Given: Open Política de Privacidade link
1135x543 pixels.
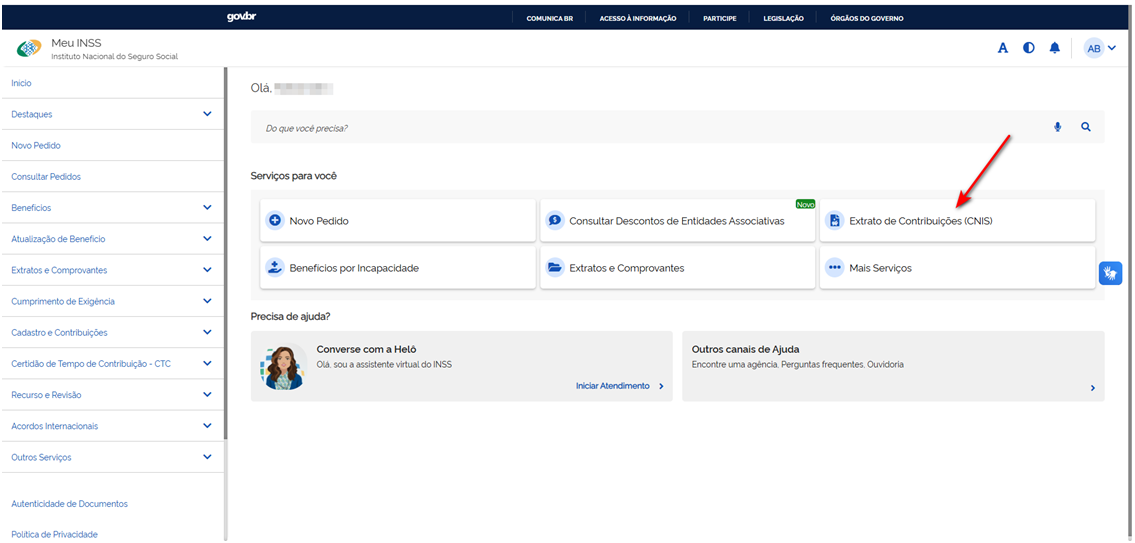Looking at the screenshot, I should [x=54, y=534].
